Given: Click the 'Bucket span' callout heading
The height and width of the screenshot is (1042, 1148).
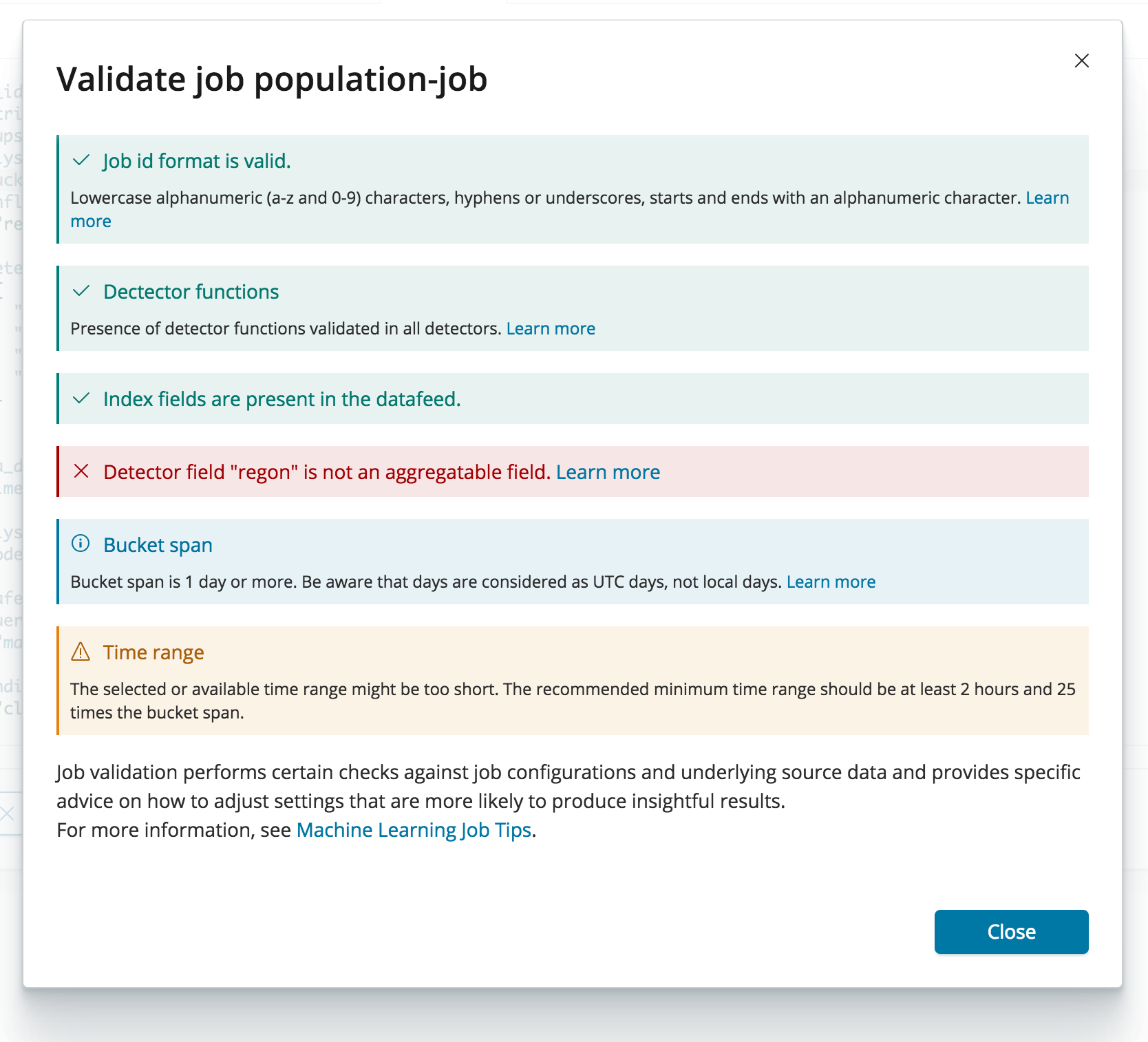Looking at the screenshot, I should [158, 545].
